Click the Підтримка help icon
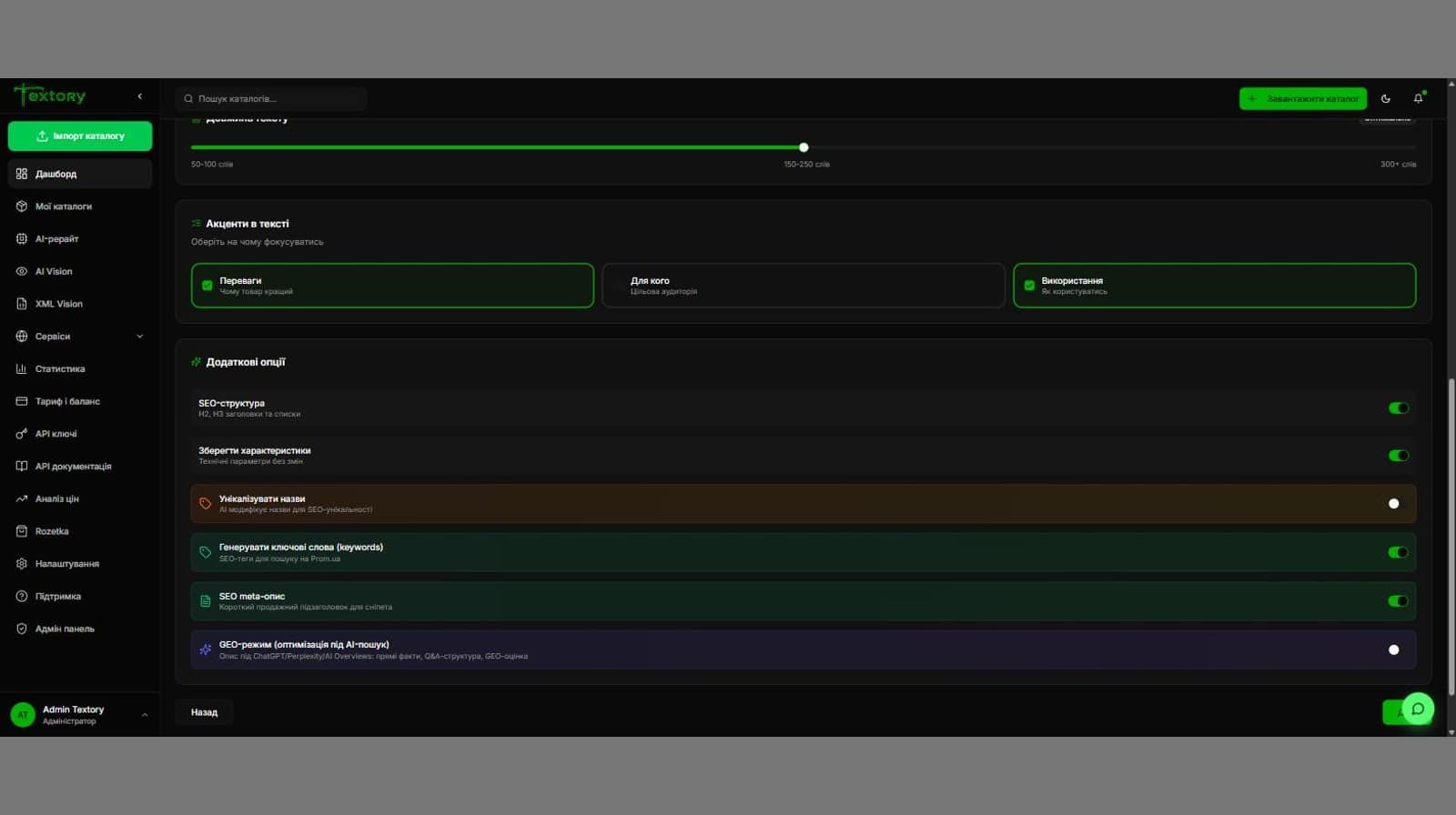 point(22,596)
